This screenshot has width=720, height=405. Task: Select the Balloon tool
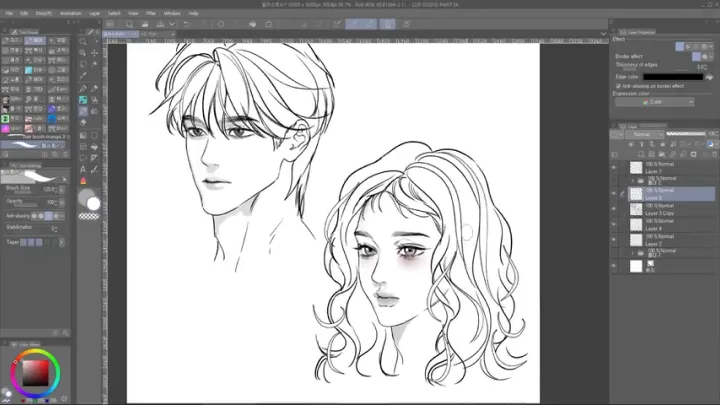click(83, 158)
